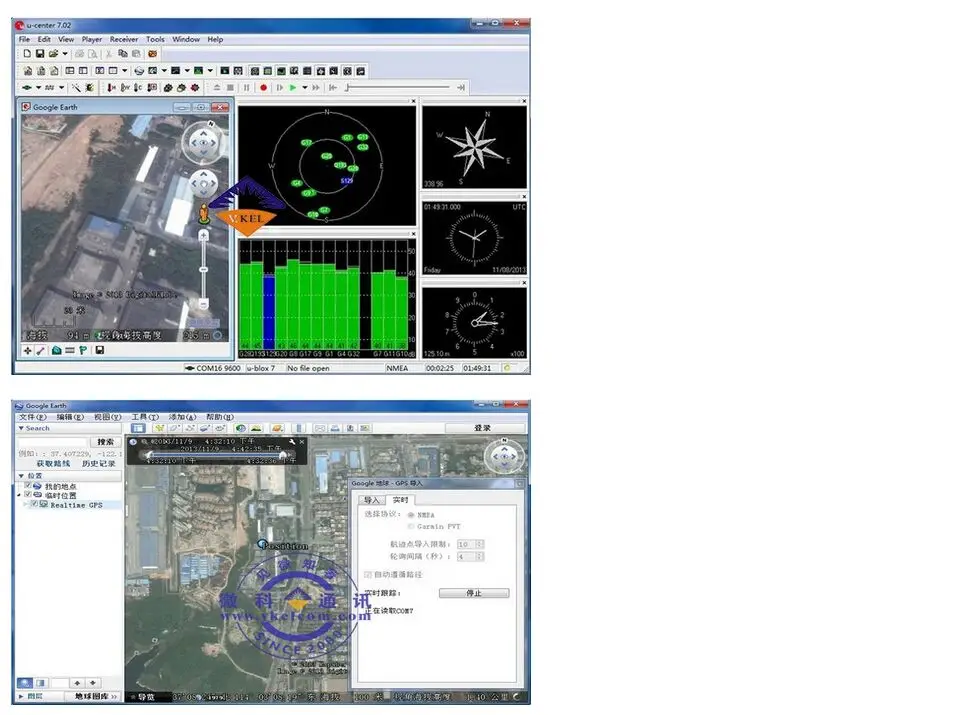
Task: Open the 添加 menu in Google Earth
Action: 182,417
